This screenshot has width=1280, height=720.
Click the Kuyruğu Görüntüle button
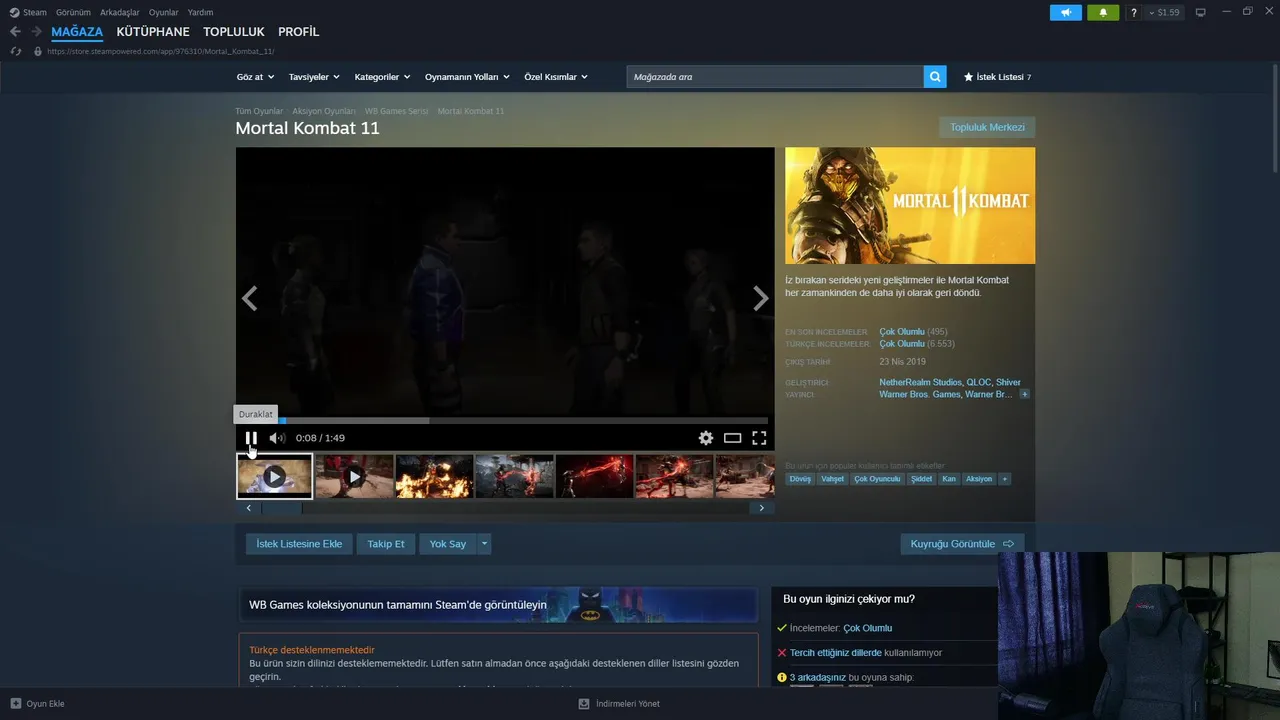(962, 544)
